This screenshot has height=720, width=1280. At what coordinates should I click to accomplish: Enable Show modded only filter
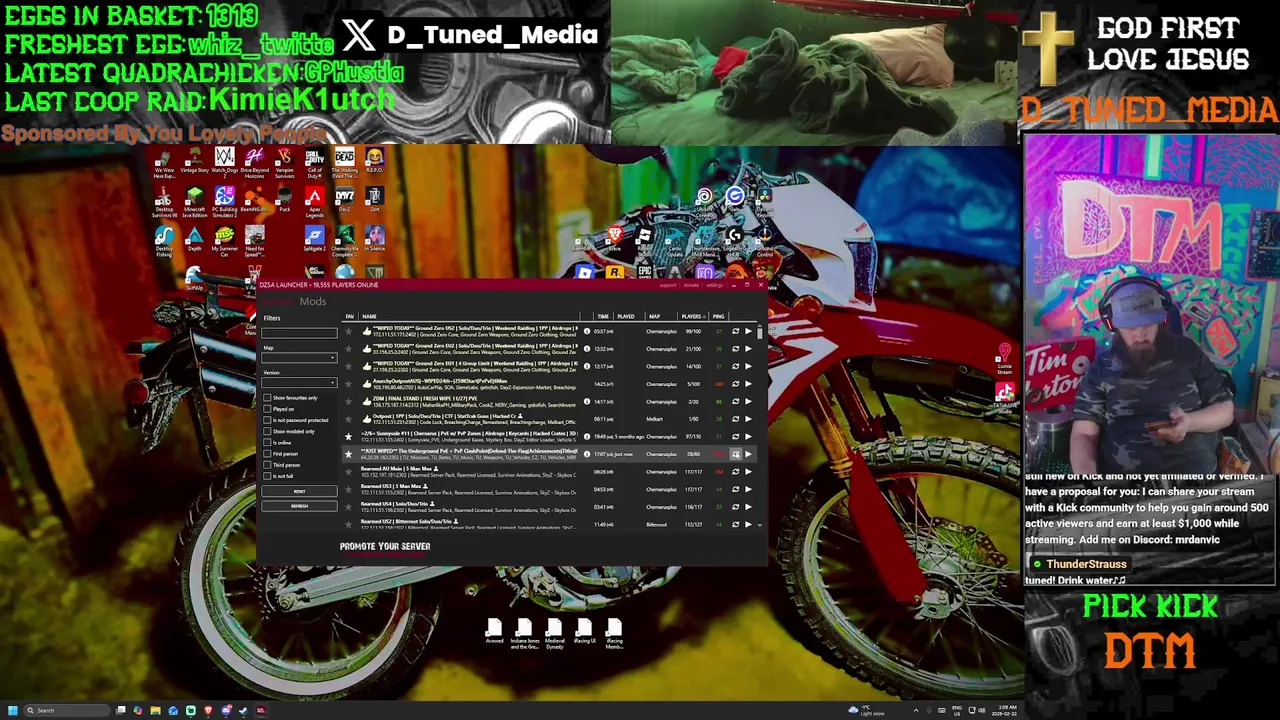[x=267, y=431]
